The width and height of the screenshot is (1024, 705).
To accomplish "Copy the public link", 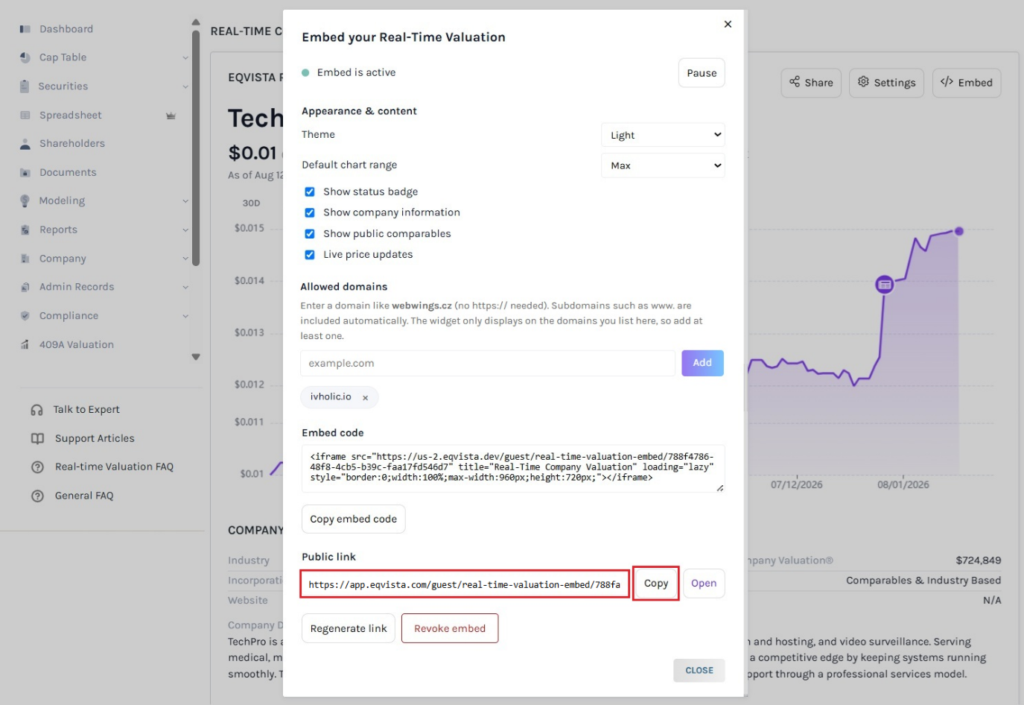I will 656,584.
